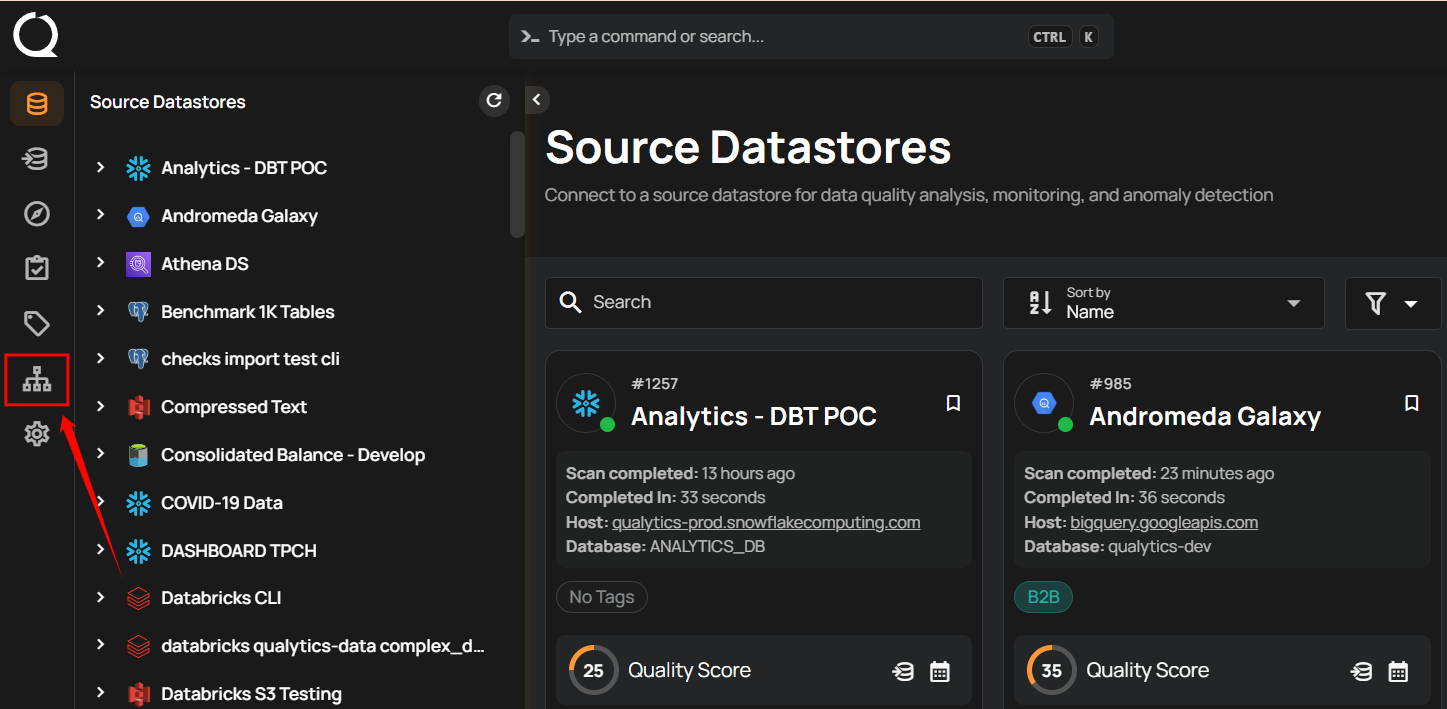Click the highlighted hierarchy icon in sidebar
The width and height of the screenshot is (1447, 709).
37,379
